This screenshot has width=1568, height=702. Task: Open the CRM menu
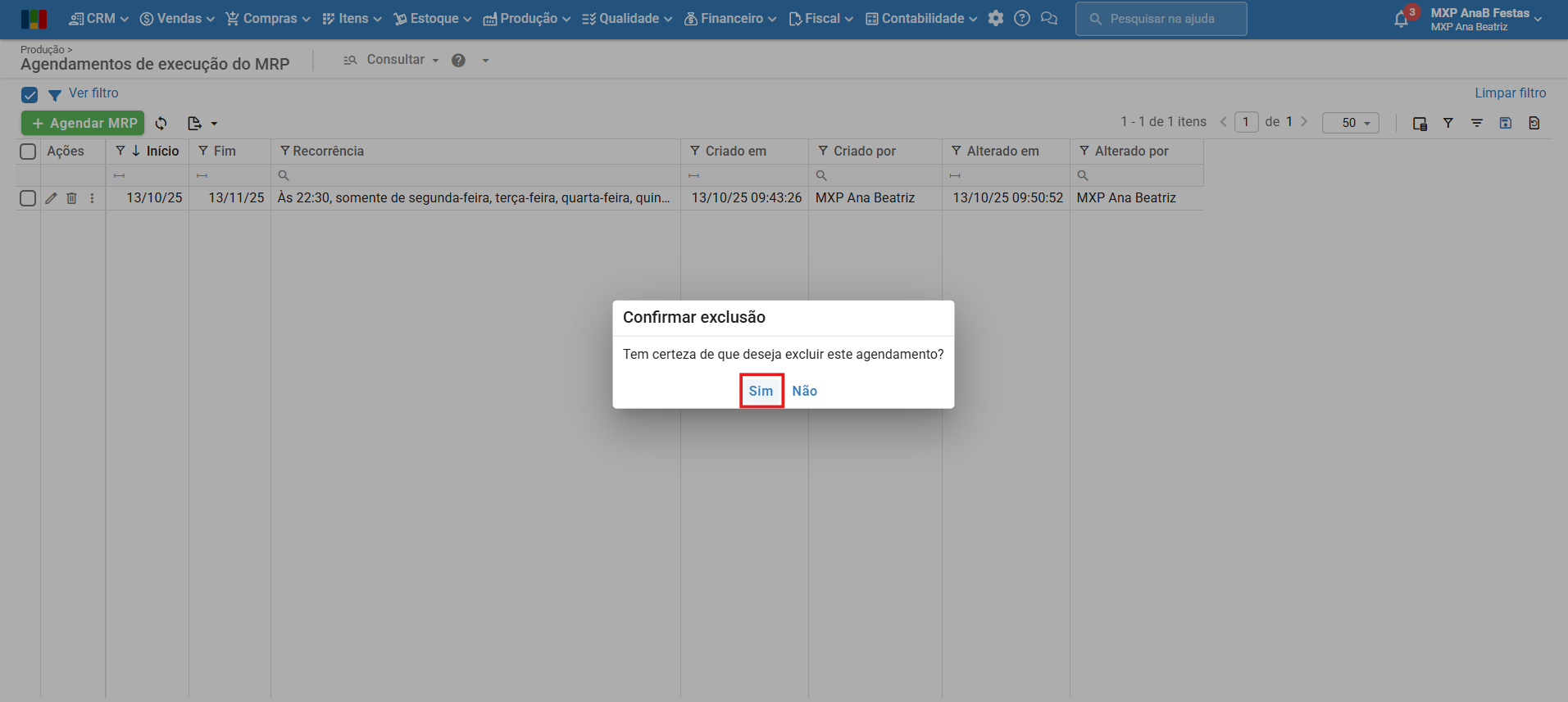99,18
